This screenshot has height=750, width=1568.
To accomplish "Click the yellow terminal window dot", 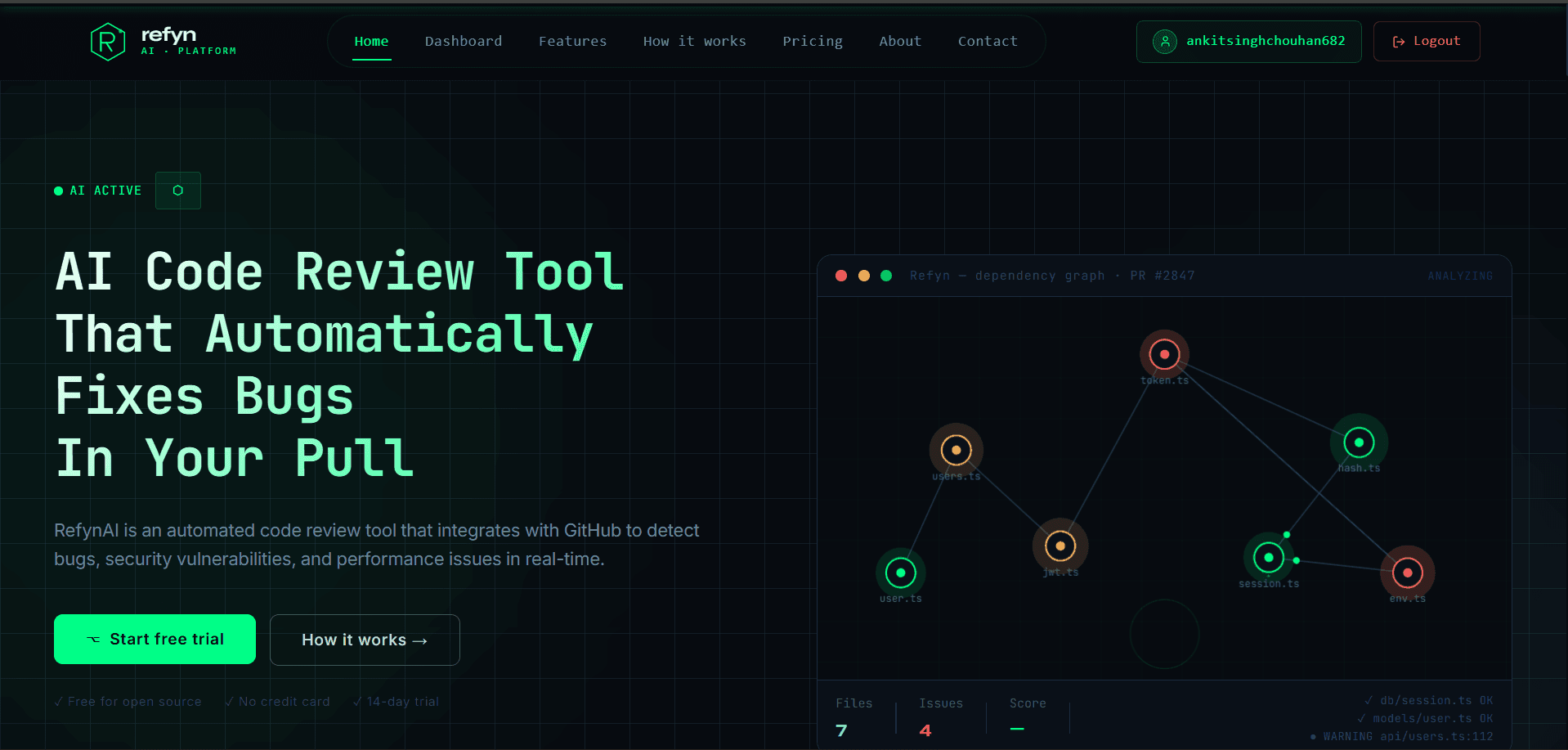I will [x=863, y=276].
